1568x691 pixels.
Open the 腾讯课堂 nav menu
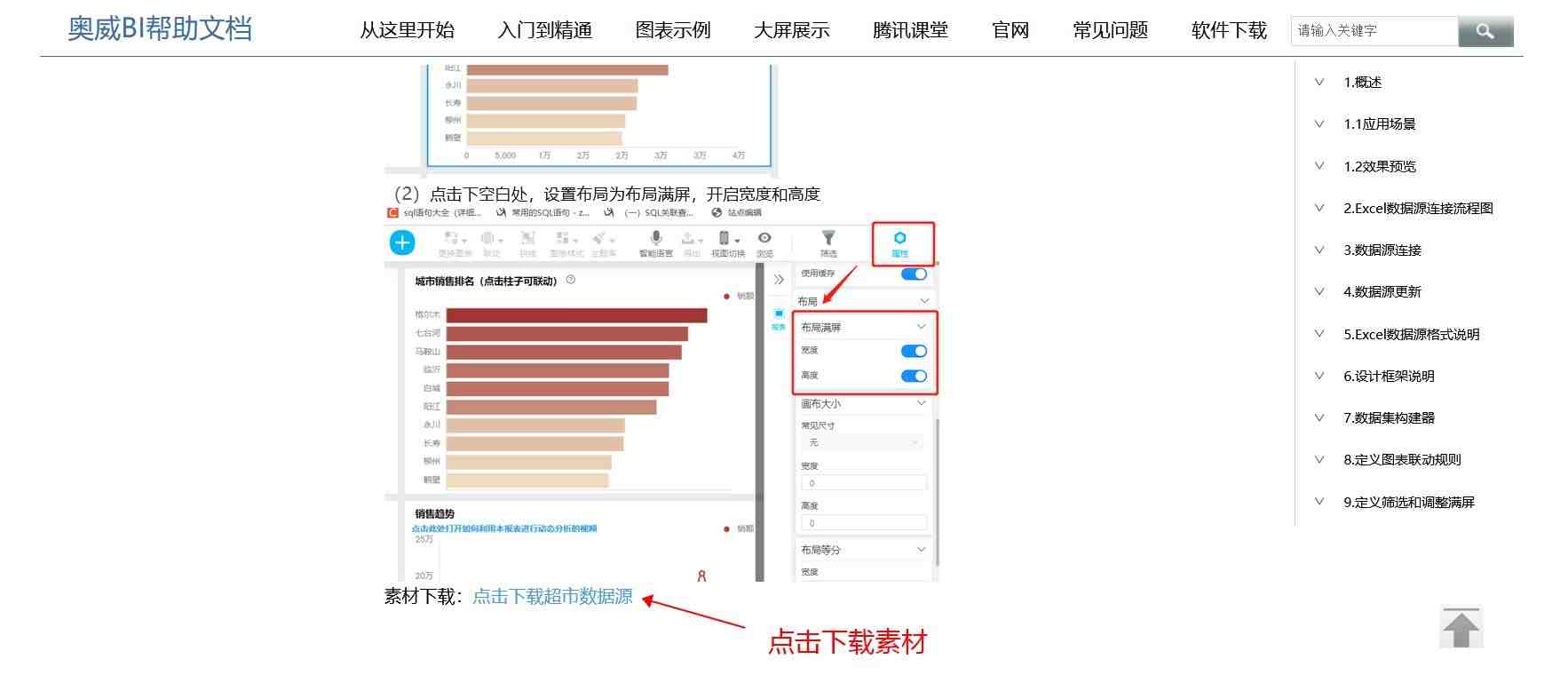point(910,30)
